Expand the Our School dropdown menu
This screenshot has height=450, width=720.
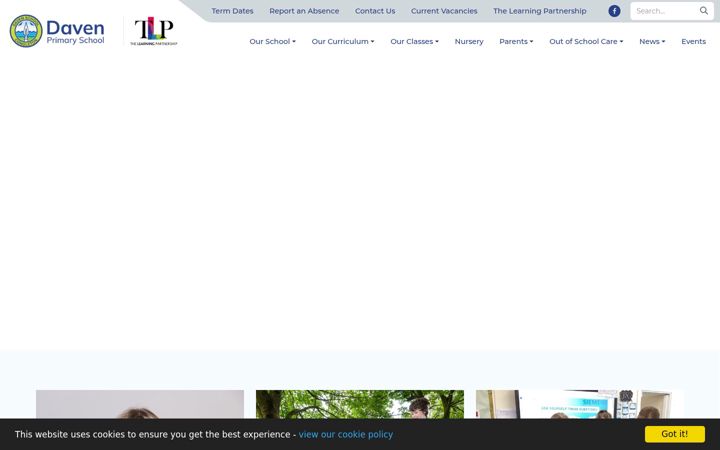point(272,41)
